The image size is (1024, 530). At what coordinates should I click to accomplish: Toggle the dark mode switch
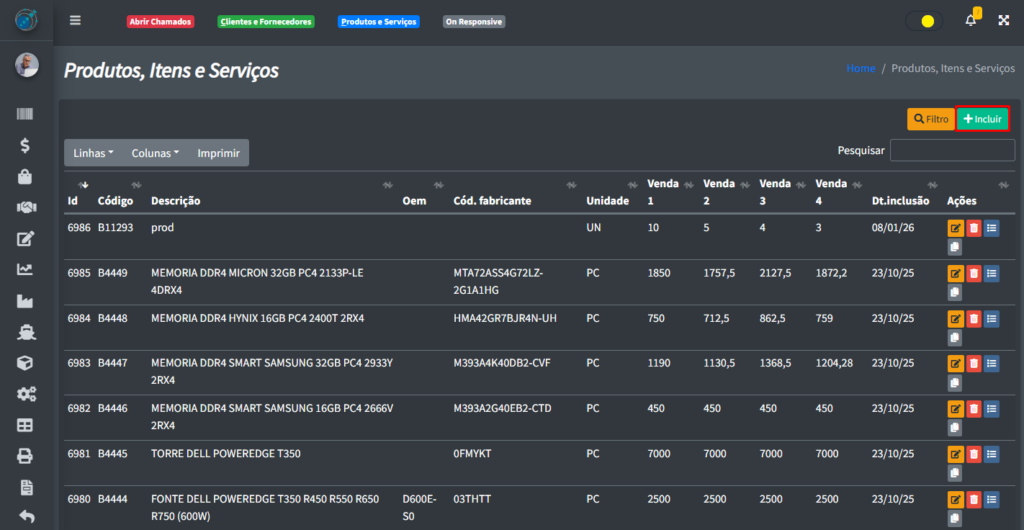pyautogui.click(x=922, y=21)
